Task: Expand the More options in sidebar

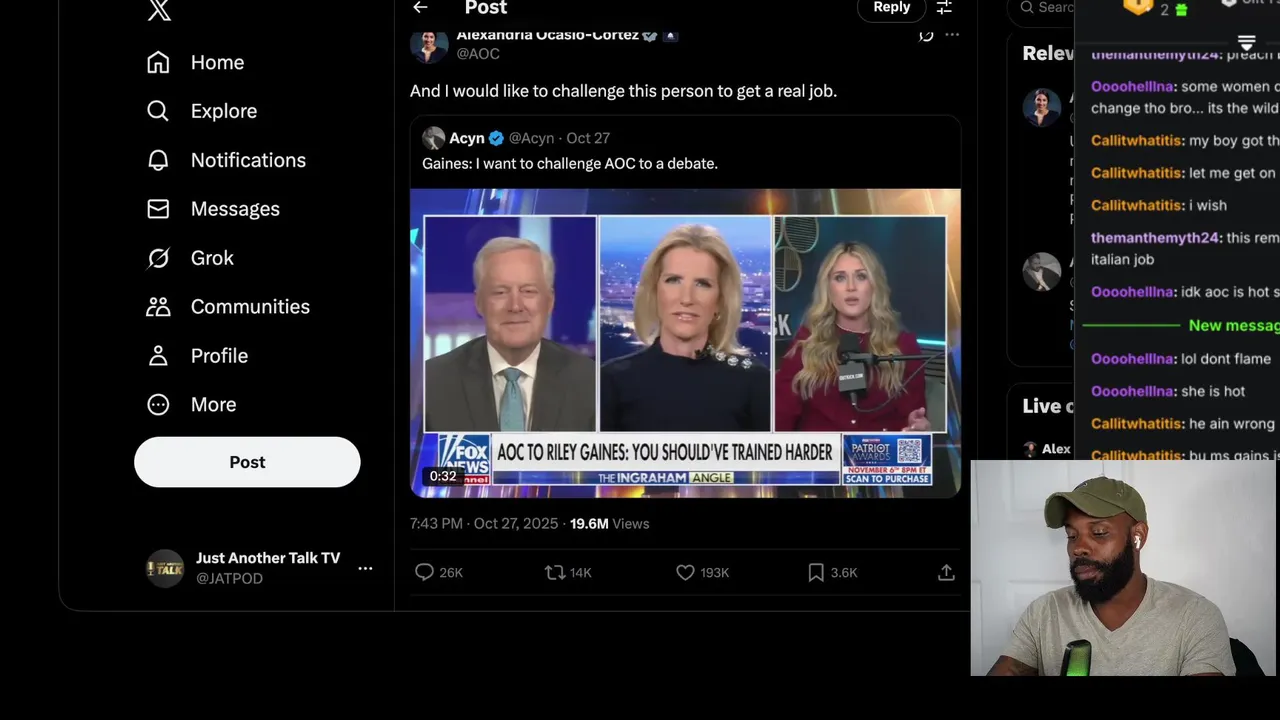Action: (158, 405)
